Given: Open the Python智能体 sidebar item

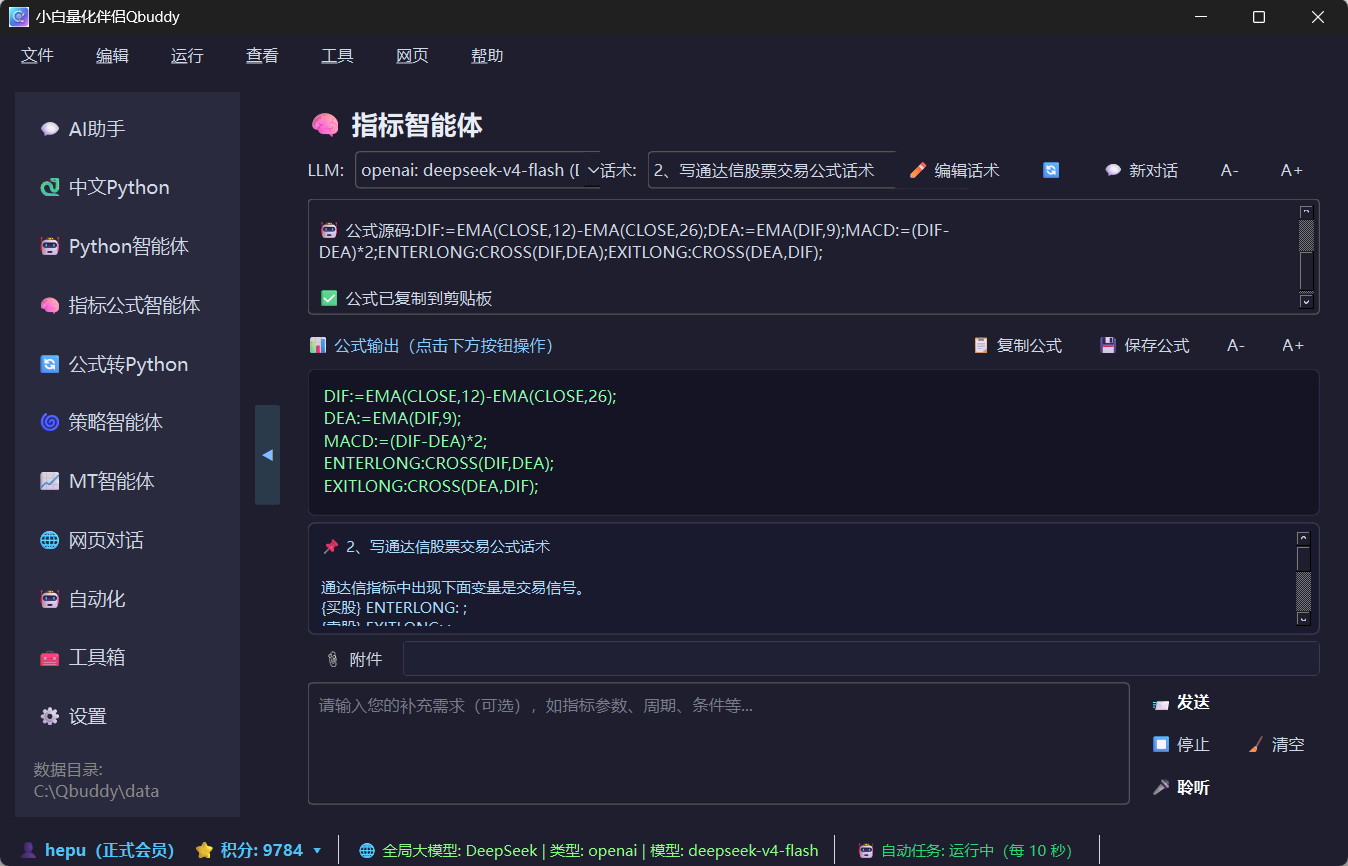Looking at the screenshot, I should (x=127, y=247).
